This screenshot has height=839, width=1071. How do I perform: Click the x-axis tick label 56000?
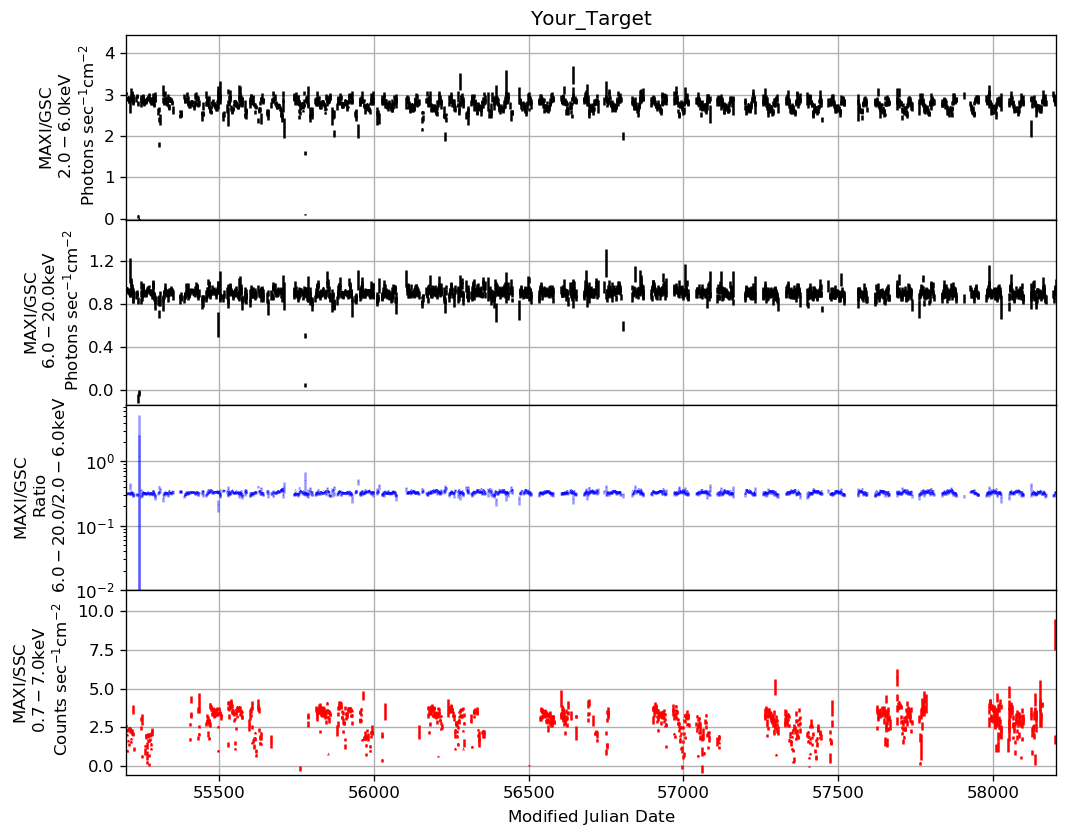(374, 793)
